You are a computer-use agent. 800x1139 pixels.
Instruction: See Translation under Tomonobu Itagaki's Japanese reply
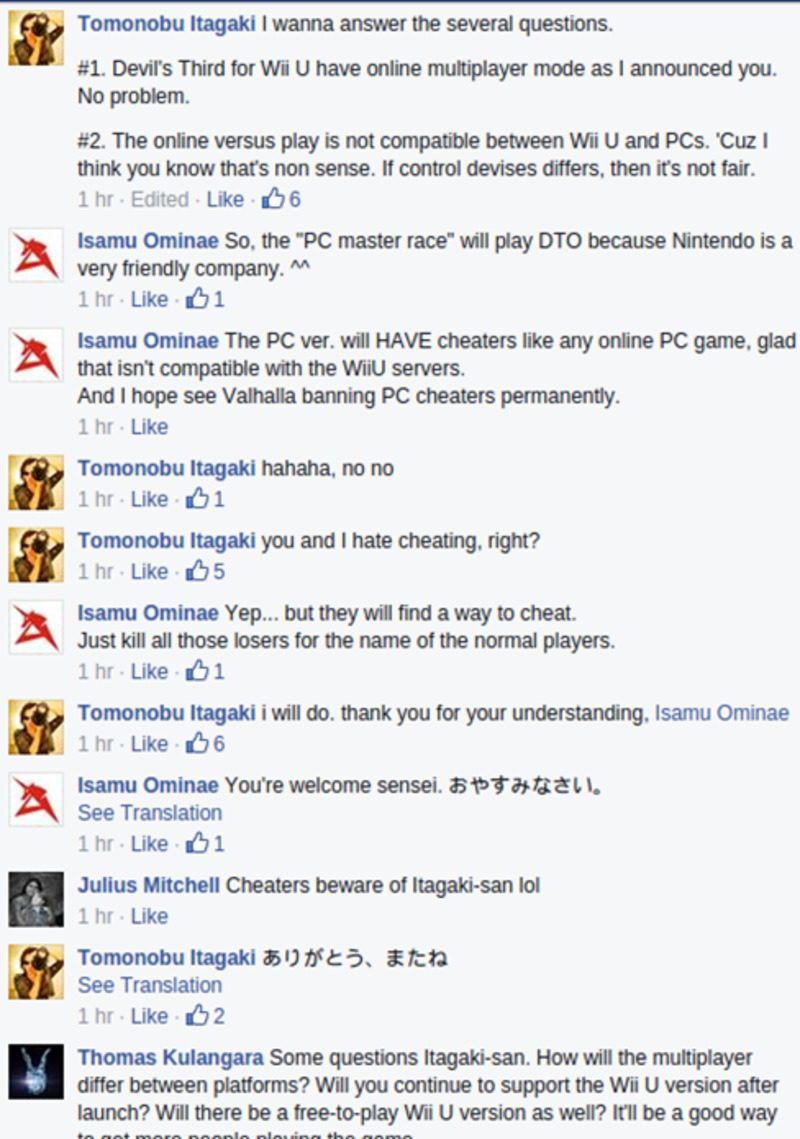pos(150,985)
